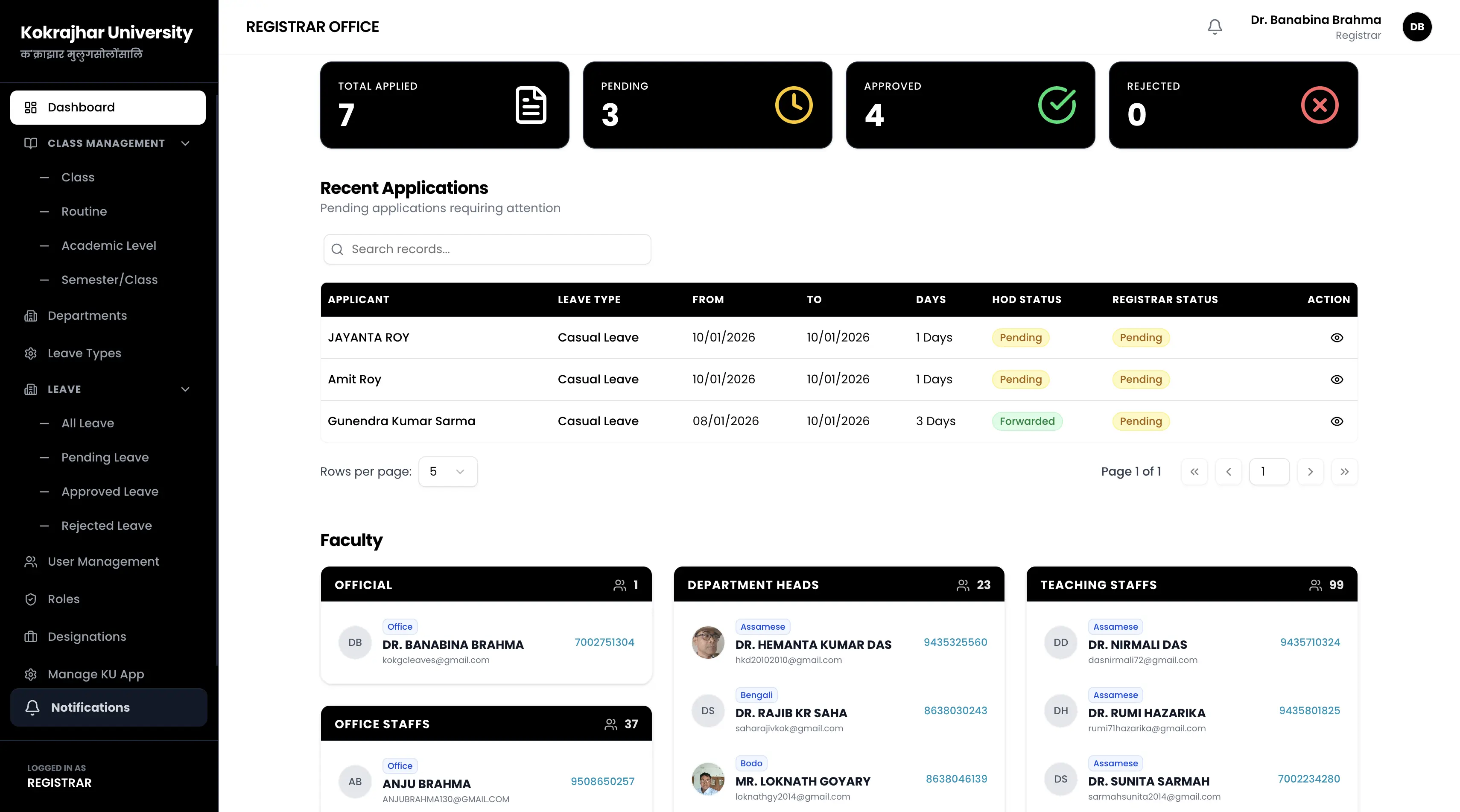Open Dashboard in the sidebar
1460x812 pixels.
click(108, 107)
